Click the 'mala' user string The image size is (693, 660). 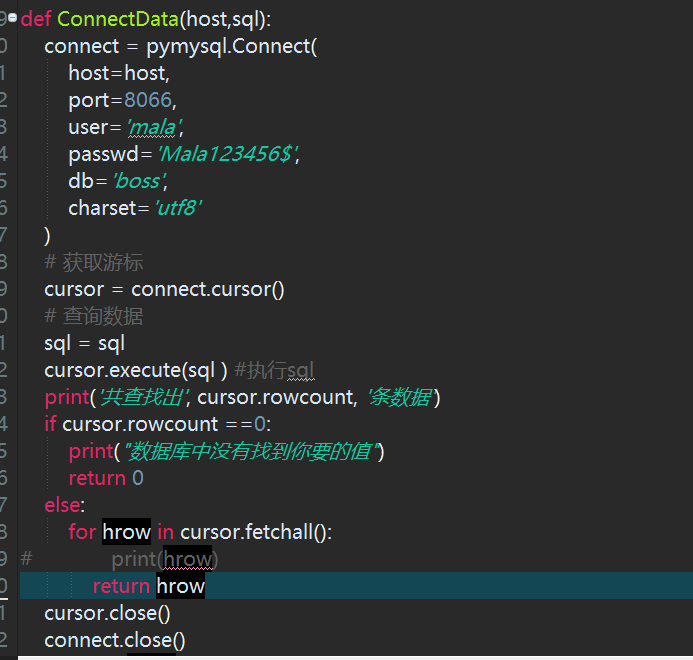153,127
